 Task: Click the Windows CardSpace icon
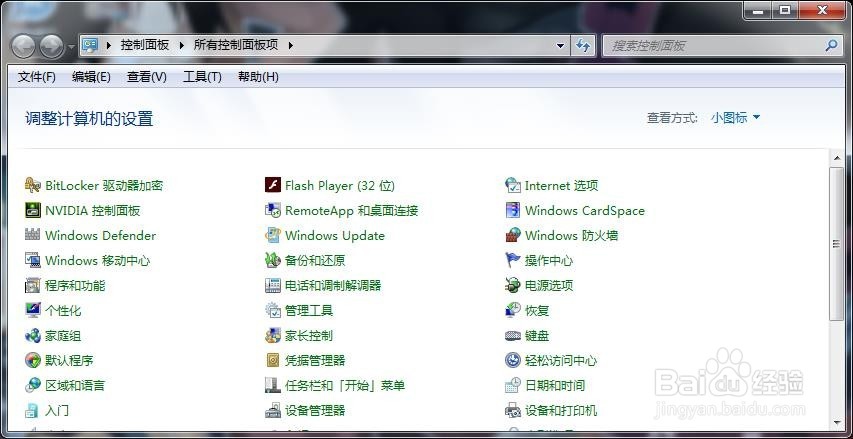pos(513,211)
